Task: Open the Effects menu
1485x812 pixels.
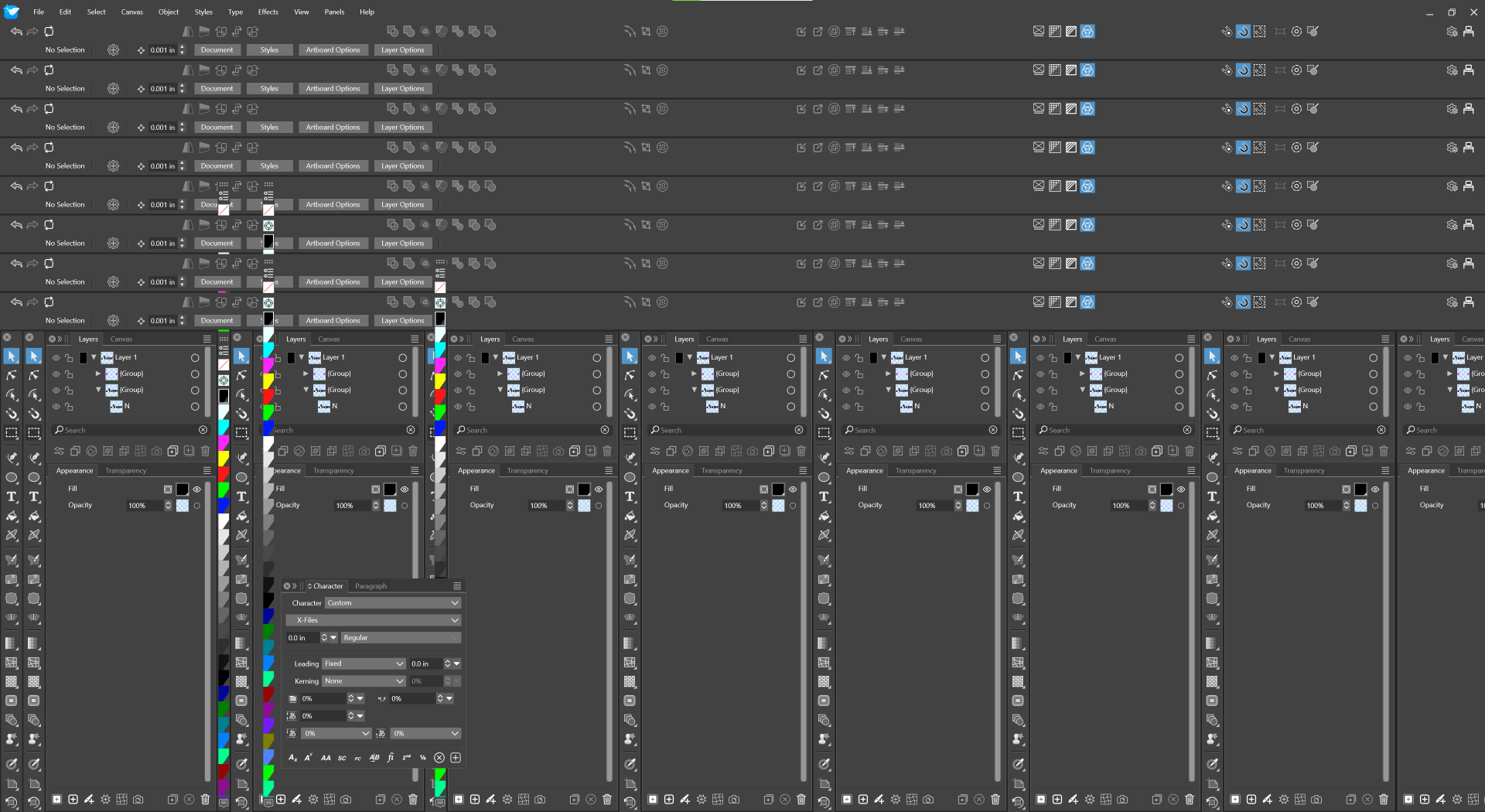Action: tap(268, 12)
